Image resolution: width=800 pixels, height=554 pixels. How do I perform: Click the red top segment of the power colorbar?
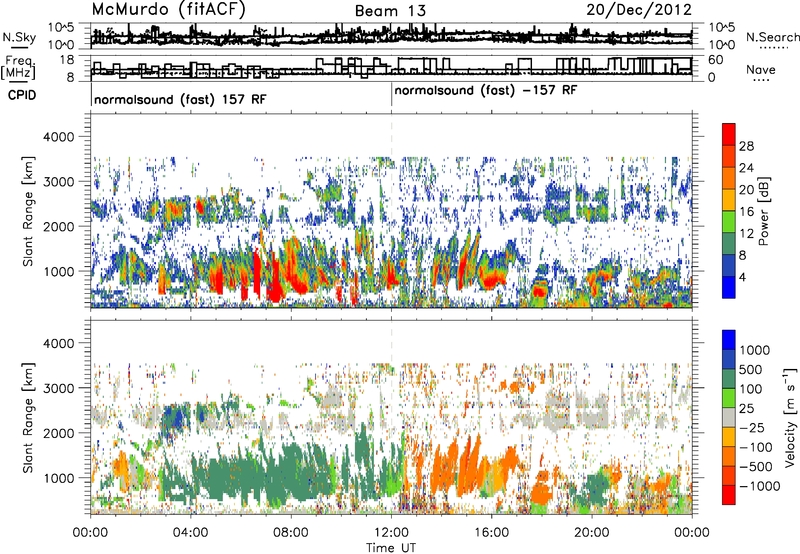(x=729, y=135)
